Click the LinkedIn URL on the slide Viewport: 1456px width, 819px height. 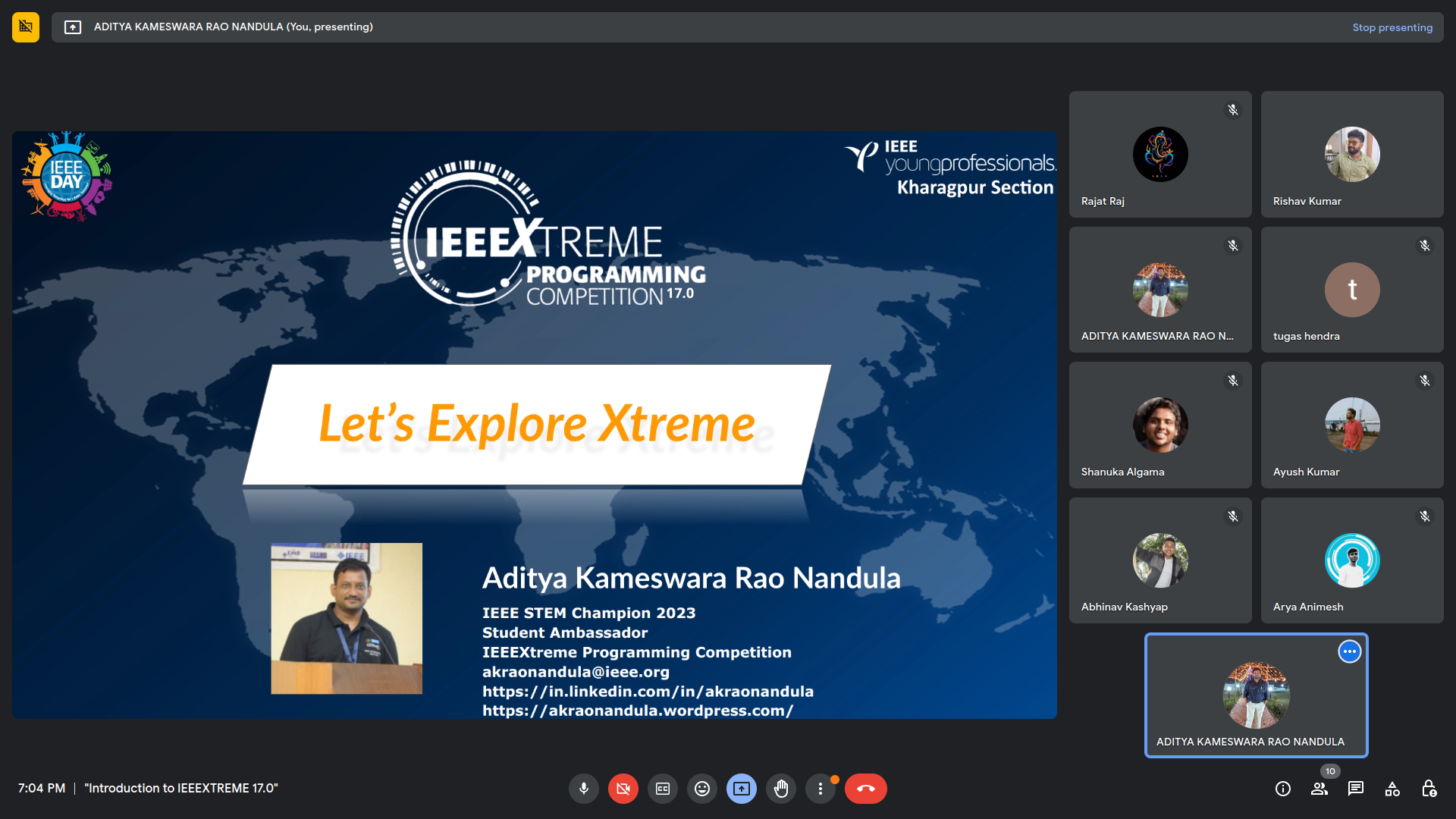[x=648, y=692]
